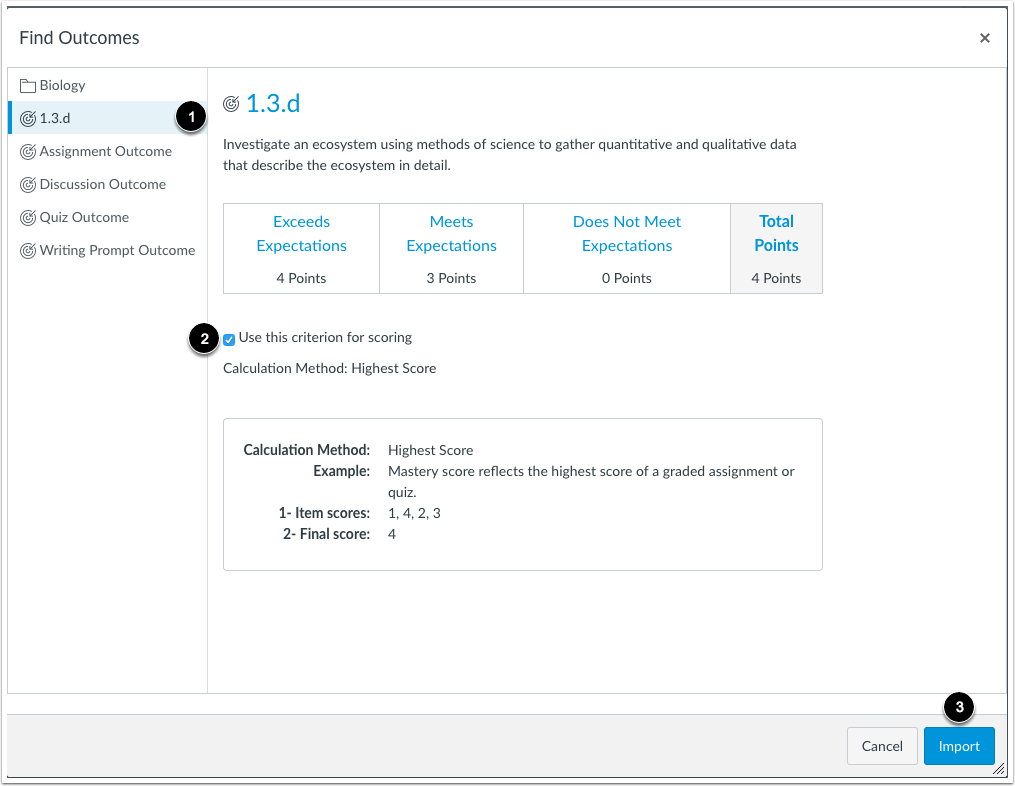Click the dialog resize handle at the corner
The height and width of the screenshot is (786, 1015).
[x=999, y=769]
